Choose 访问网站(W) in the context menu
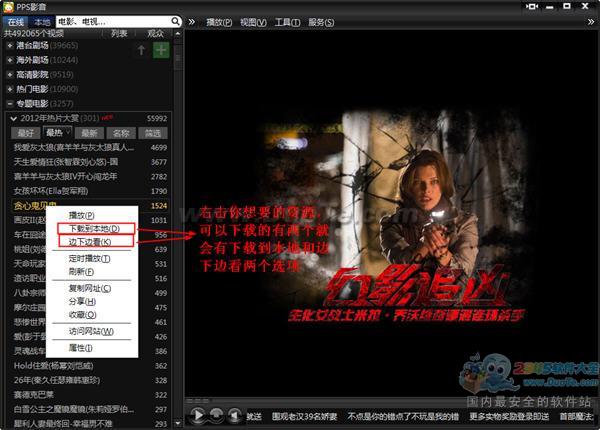 (91, 331)
